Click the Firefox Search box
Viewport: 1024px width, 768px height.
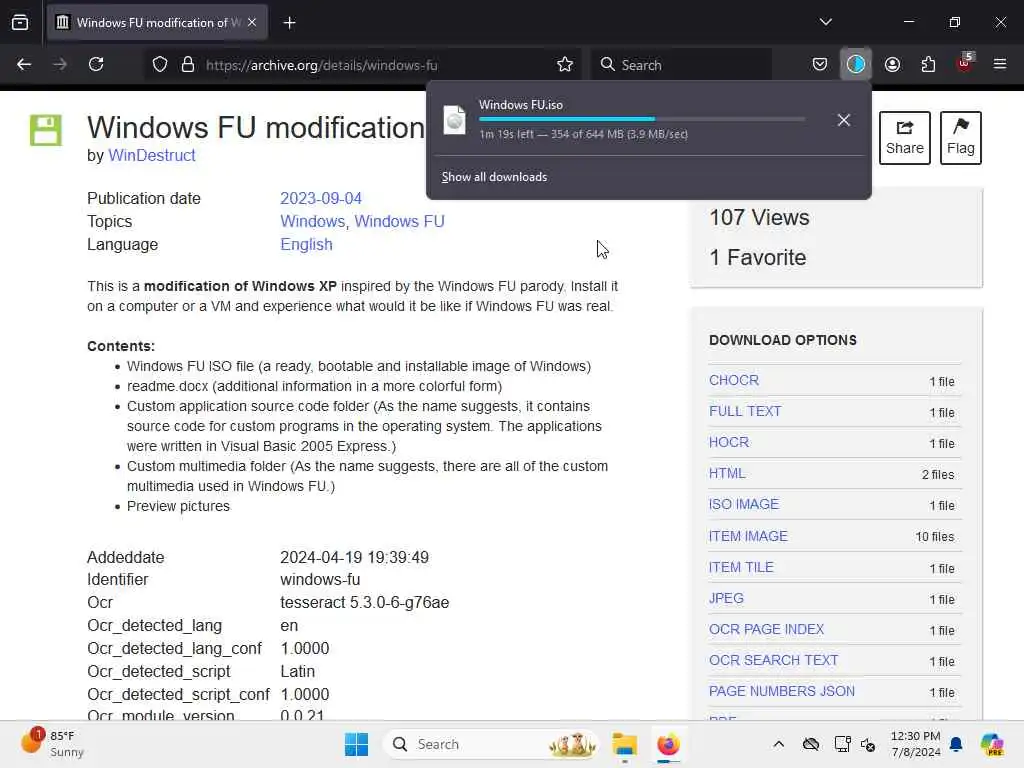click(681, 65)
